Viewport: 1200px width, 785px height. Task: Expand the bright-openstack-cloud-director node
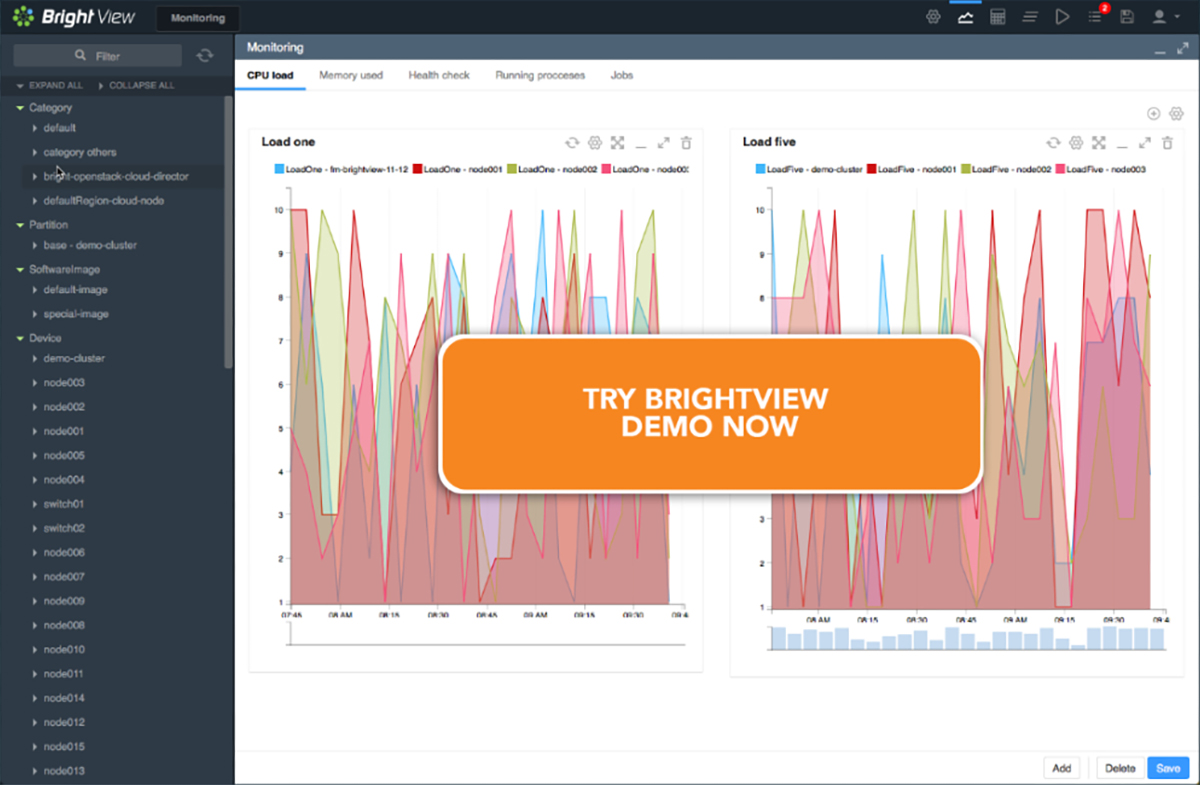(x=35, y=176)
